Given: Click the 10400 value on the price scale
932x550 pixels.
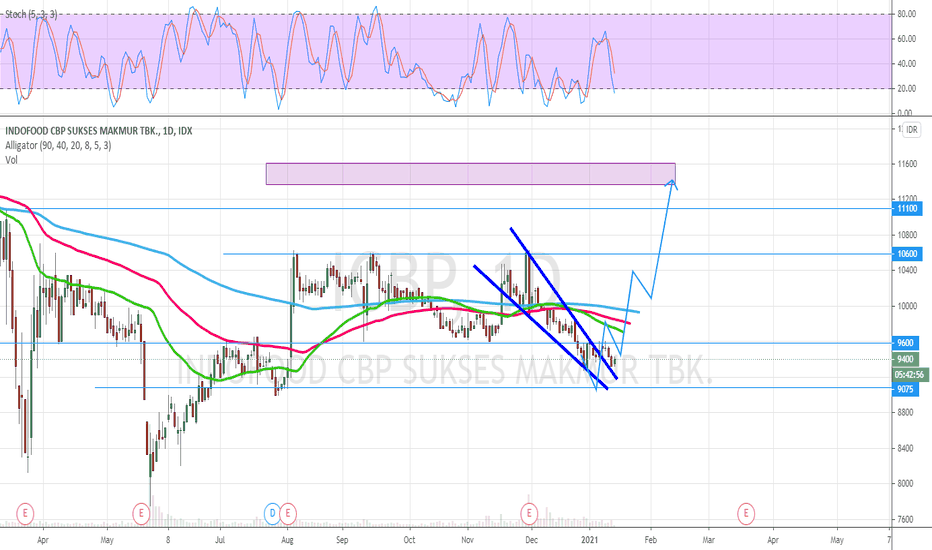Looking at the screenshot, I should click(x=907, y=270).
